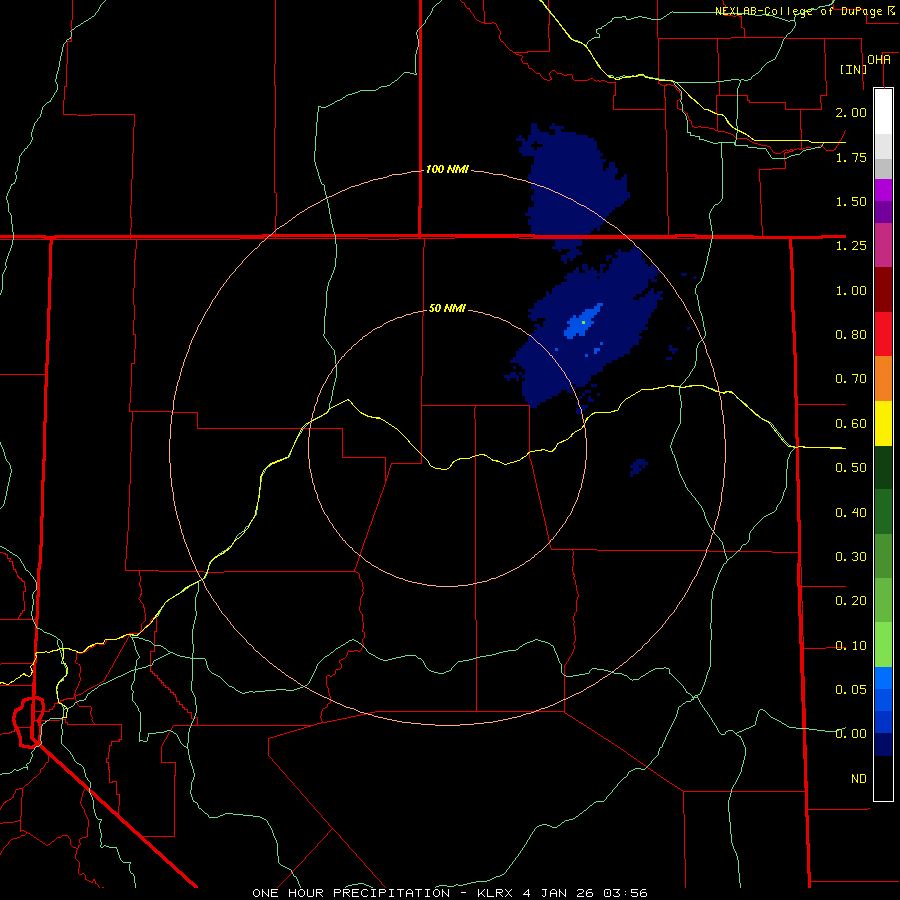Click the 1.50 legend value

(851, 201)
